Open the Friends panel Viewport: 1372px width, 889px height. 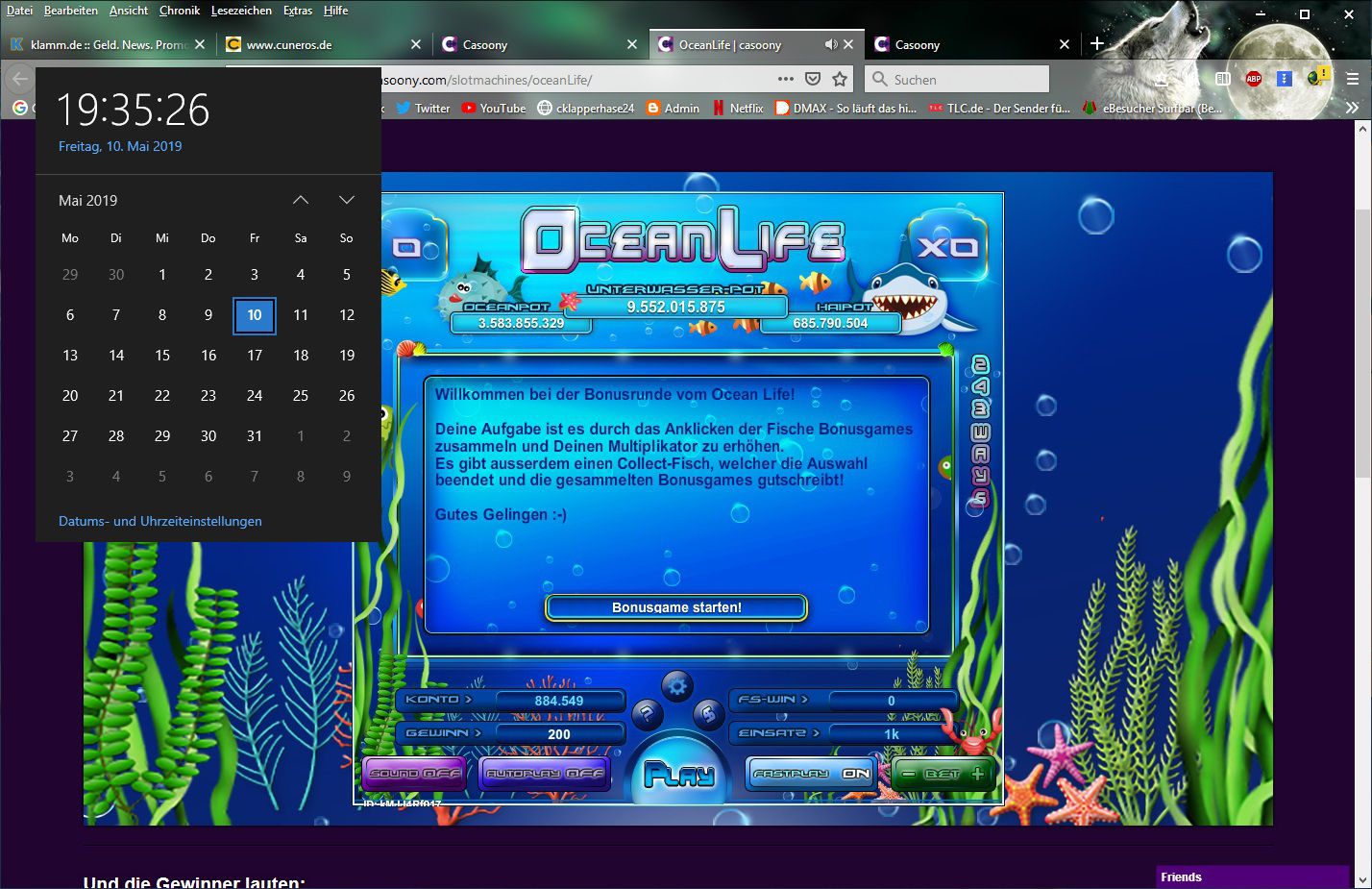point(1253,877)
